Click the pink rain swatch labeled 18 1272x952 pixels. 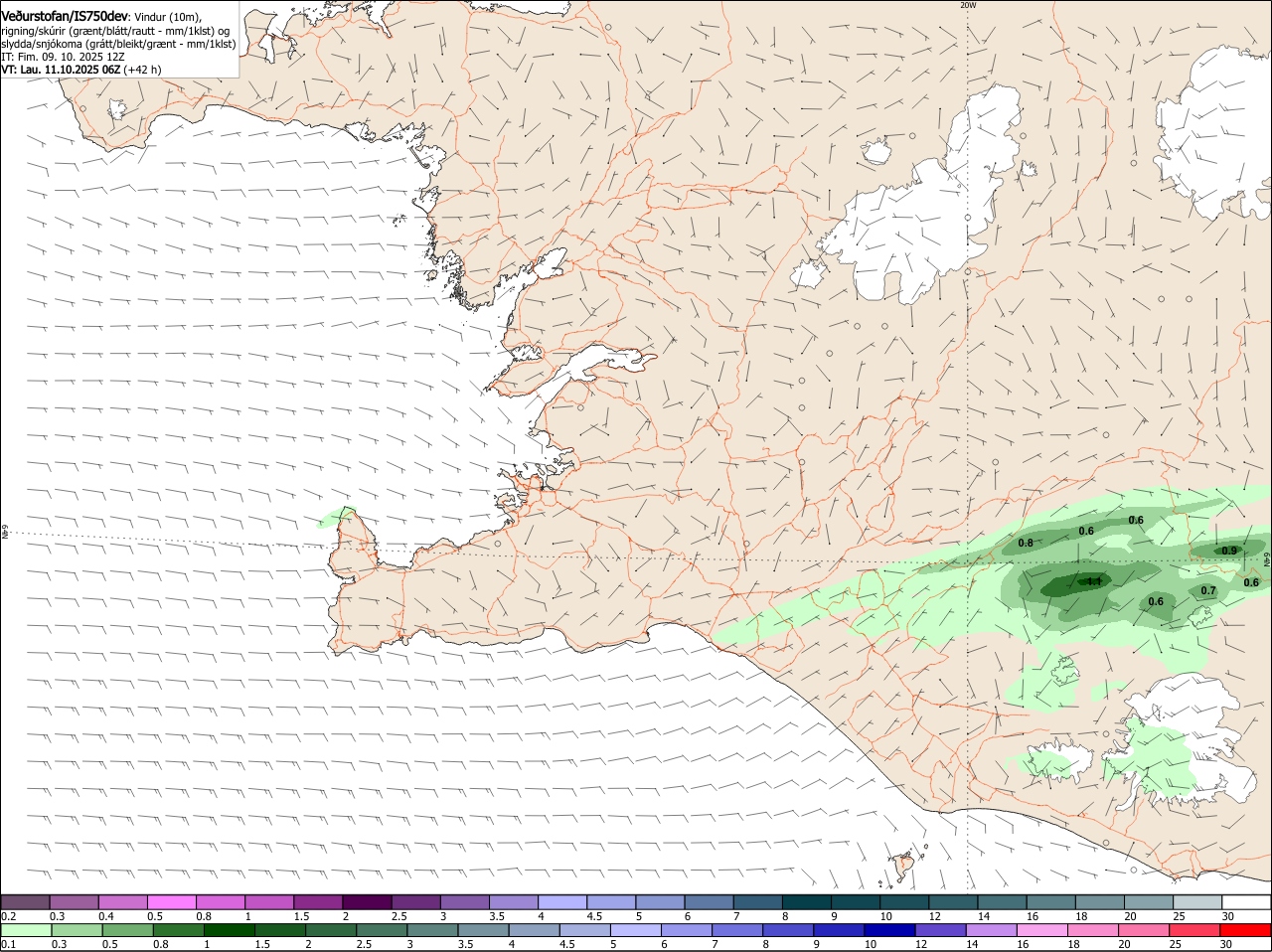tap(1092, 930)
